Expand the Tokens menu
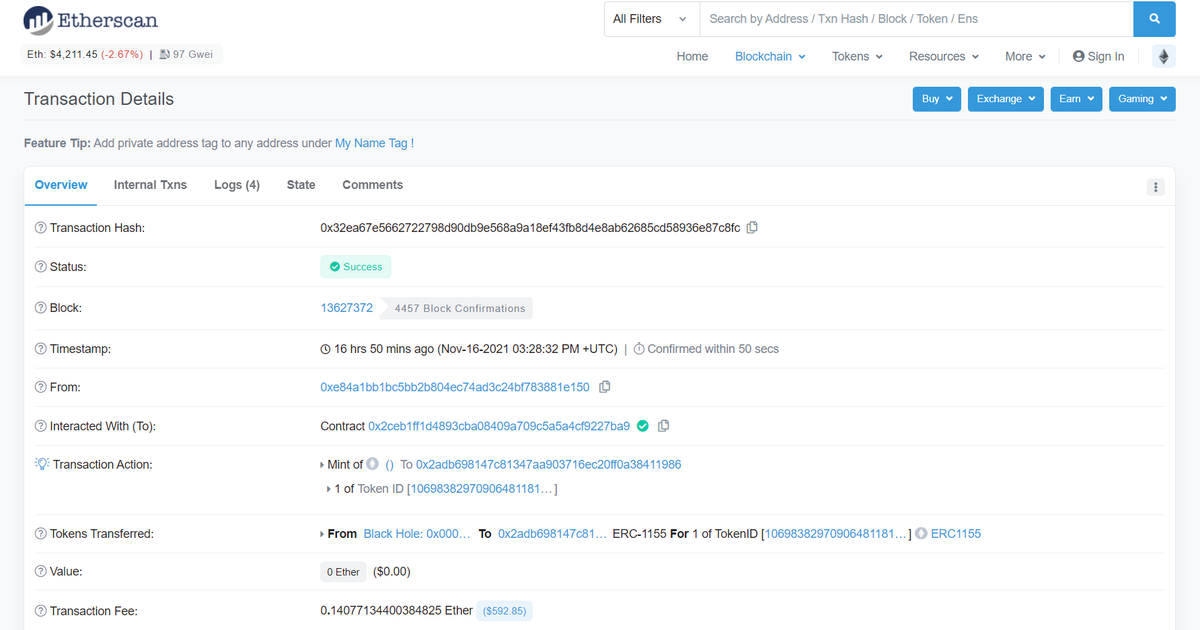The image size is (1200, 630). [857, 57]
